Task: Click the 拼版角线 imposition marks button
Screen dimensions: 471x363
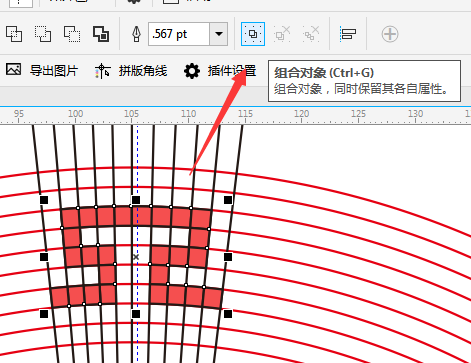Action: pyautogui.click(x=131, y=71)
